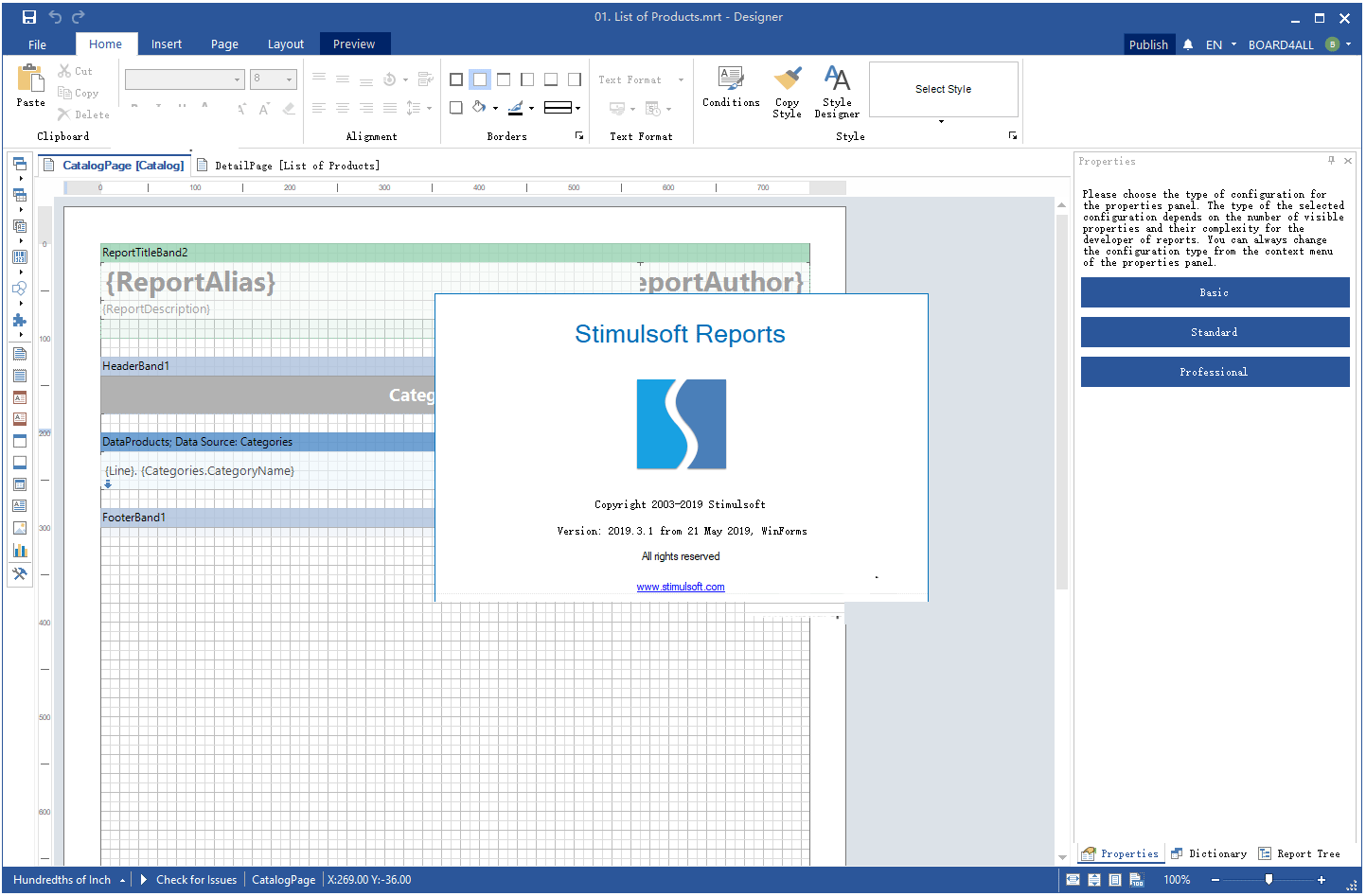Image resolution: width=1366 pixels, height=896 pixels.
Task: Select the {ReportAlias} text component
Action: point(190,282)
